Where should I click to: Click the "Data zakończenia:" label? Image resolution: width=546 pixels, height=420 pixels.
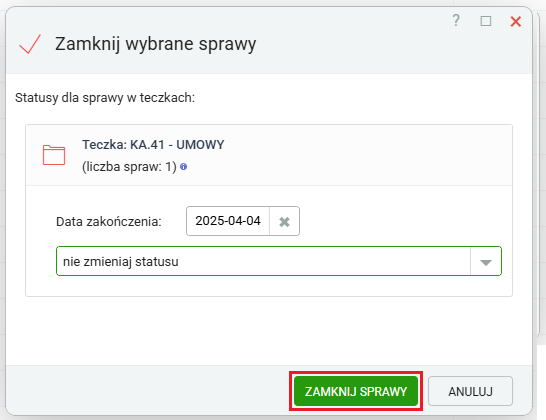tap(109, 221)
